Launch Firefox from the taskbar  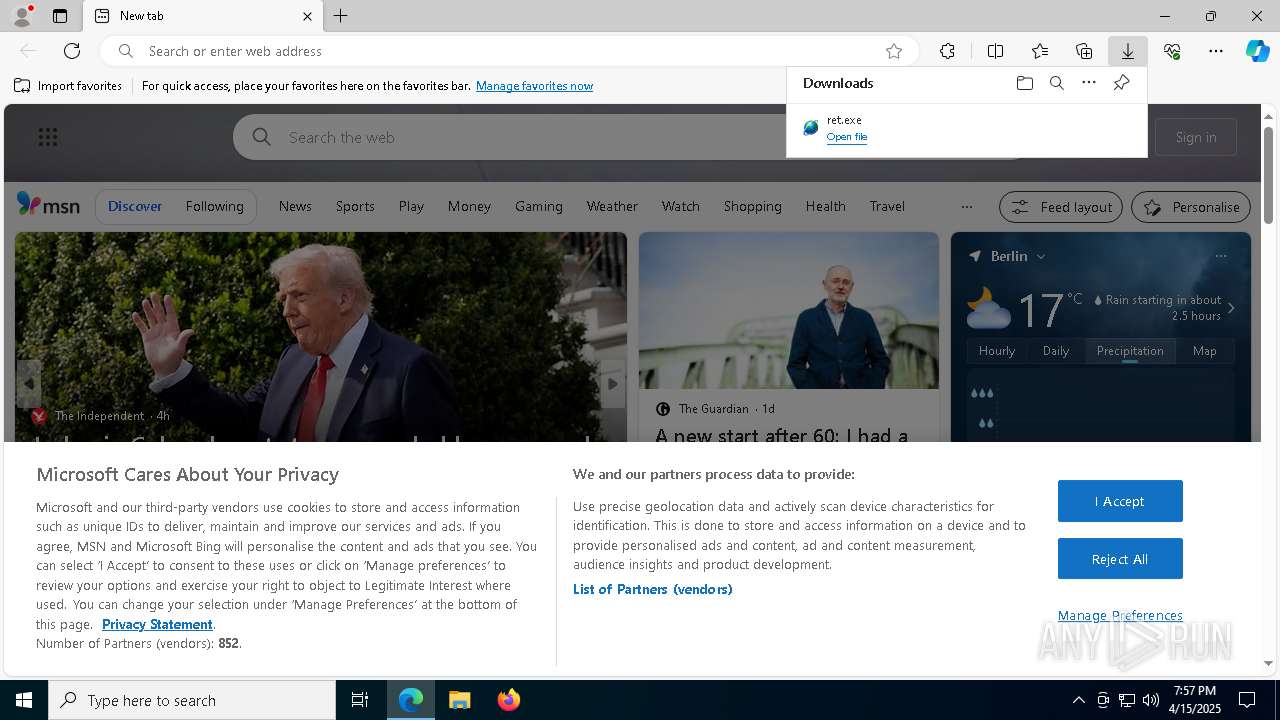(508, 700)
